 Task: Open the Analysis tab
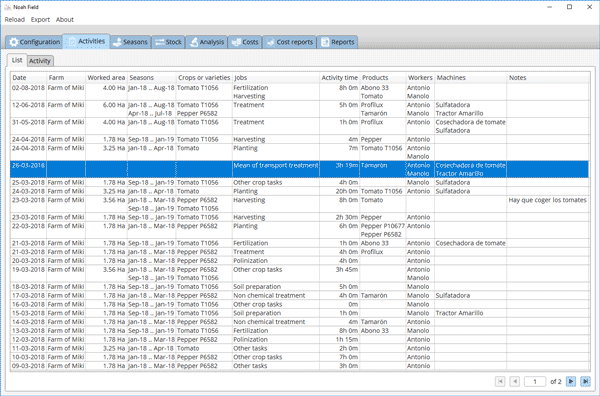[x=207, y=42]
